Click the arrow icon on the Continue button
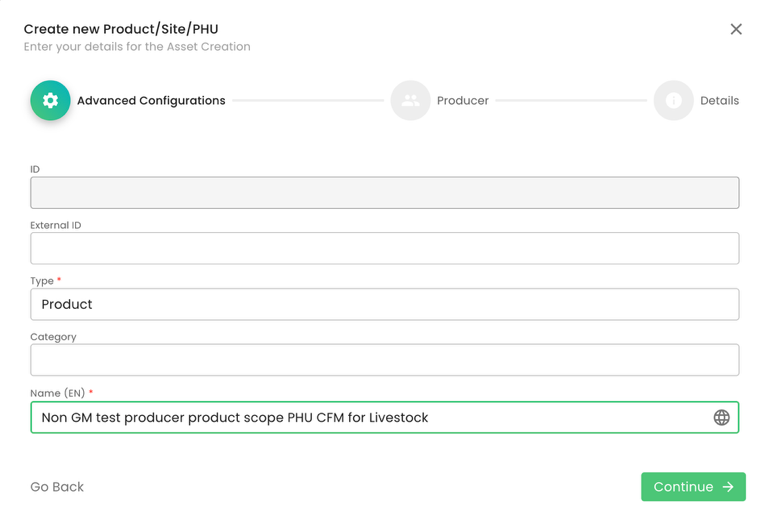Viewport: 769px width, 524px height. point(728,487)
